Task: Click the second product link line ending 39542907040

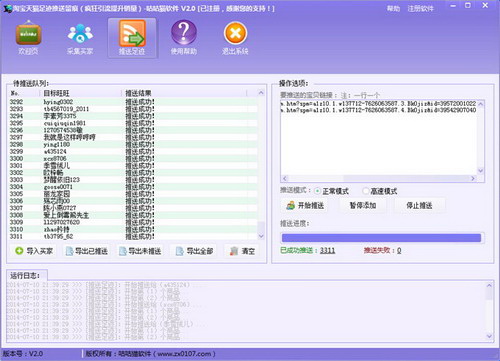Action: pyautogui.click(x=379, y=110)
